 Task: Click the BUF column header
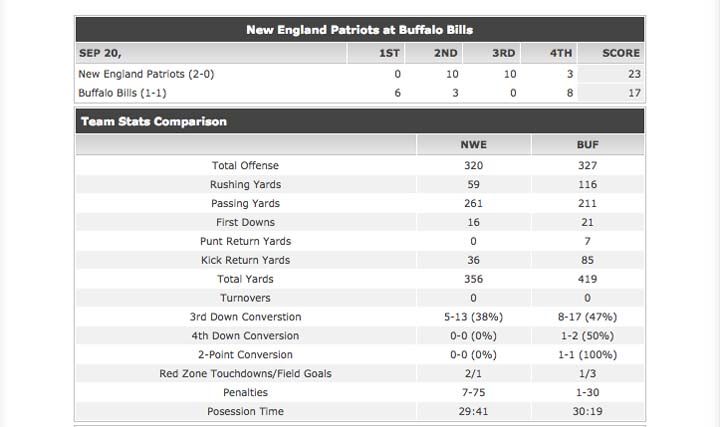tap(588, 145)
